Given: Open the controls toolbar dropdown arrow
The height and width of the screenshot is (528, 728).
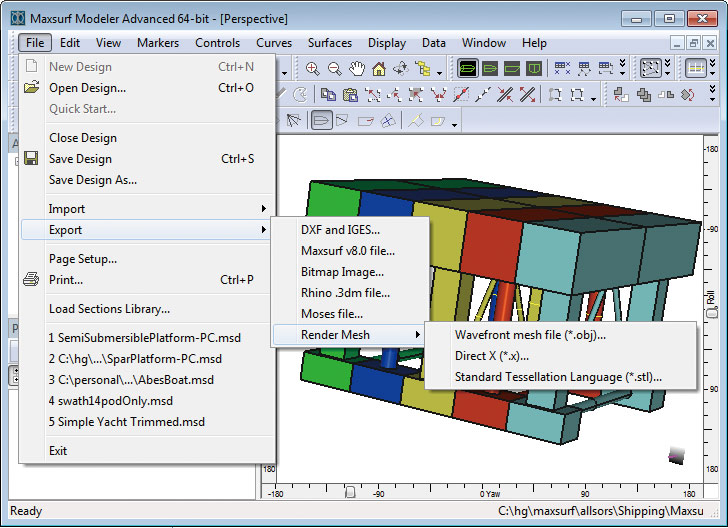Looking at the screenshot, I should 594,99.
